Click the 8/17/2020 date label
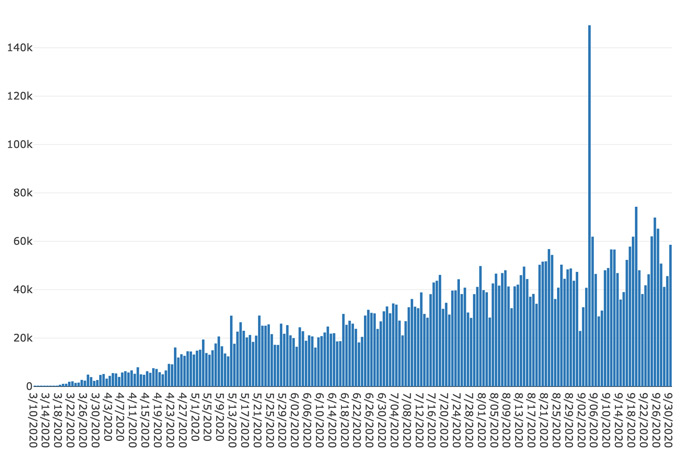 [532, 419]
